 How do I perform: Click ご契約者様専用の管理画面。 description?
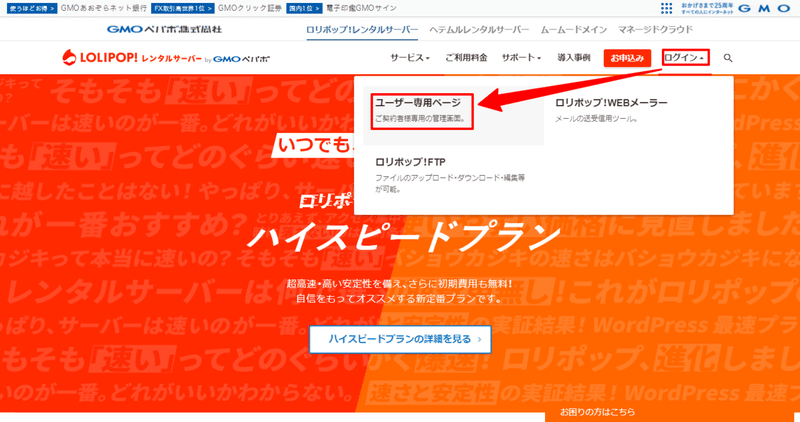click(x=420, y=119)
